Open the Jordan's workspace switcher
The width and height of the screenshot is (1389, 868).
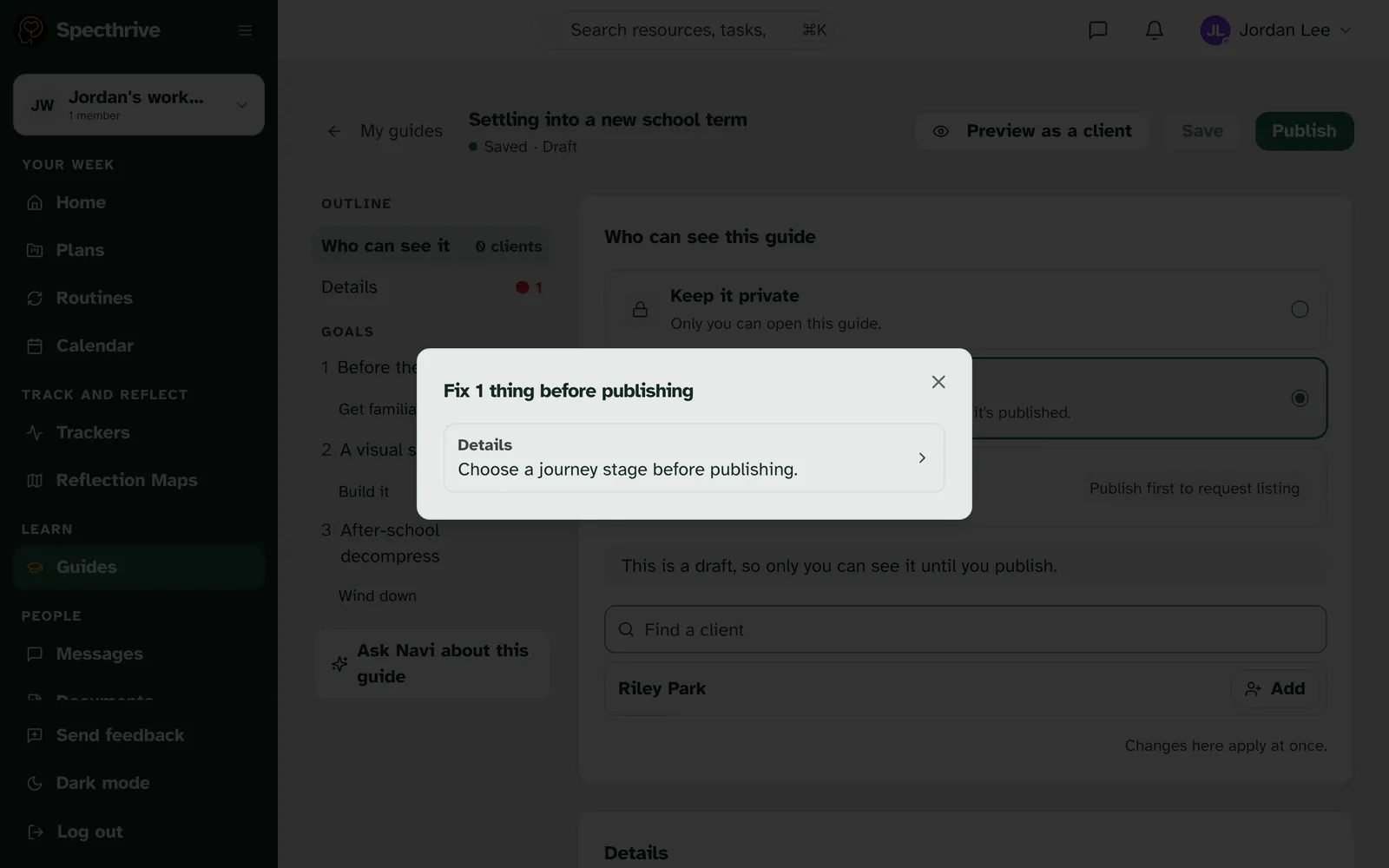pos(139,104)
